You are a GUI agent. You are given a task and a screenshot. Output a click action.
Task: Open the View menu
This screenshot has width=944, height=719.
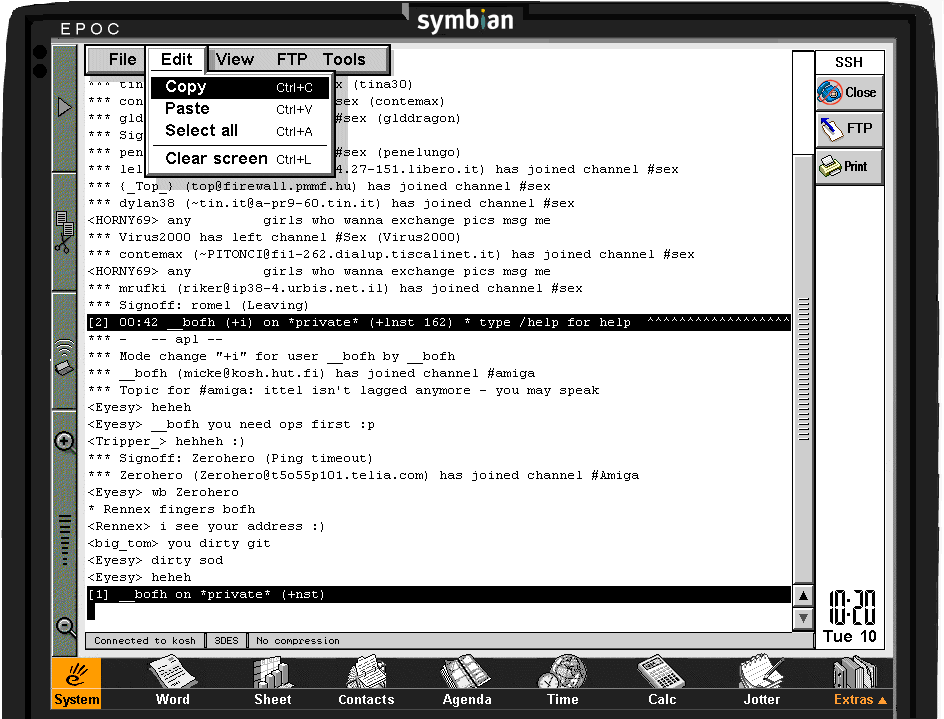click(235, 60)
